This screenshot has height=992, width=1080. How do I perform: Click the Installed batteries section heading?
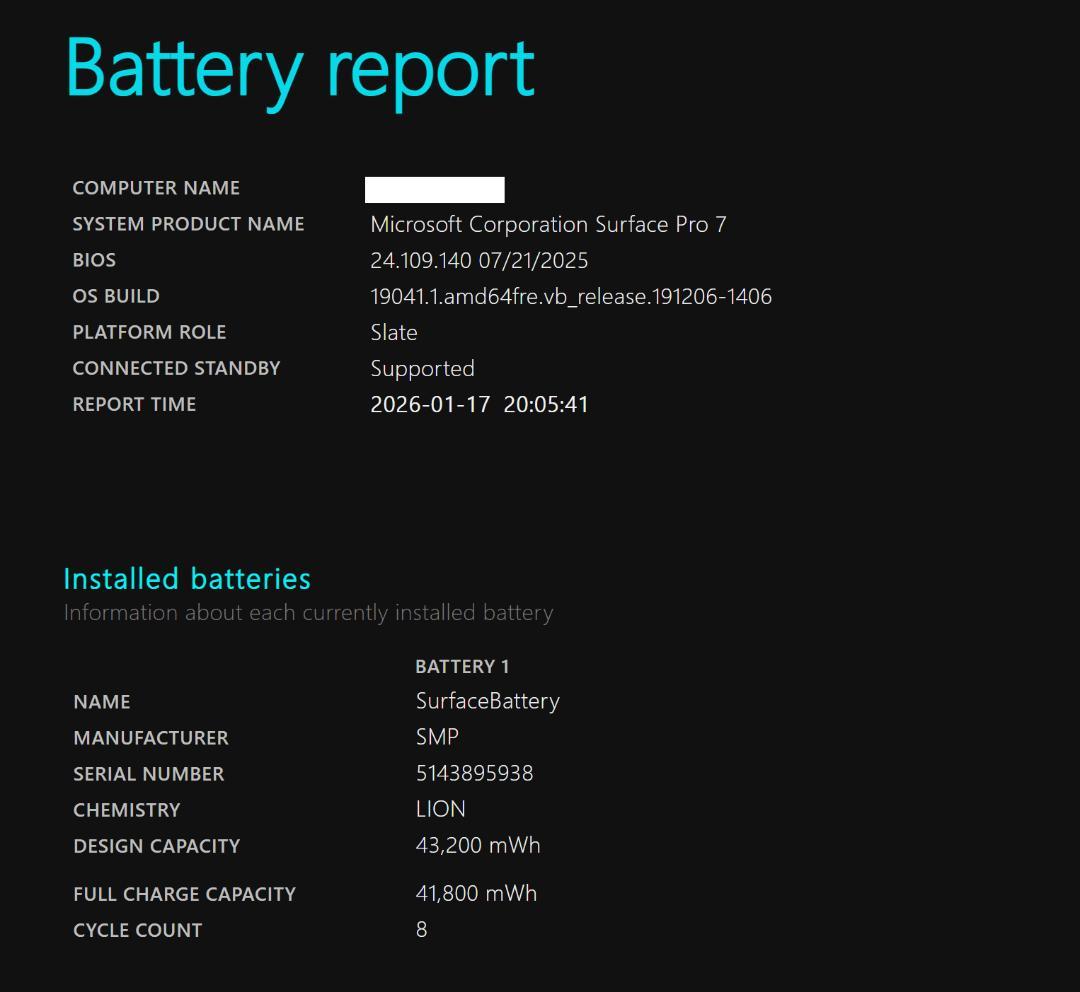(187, 578)
